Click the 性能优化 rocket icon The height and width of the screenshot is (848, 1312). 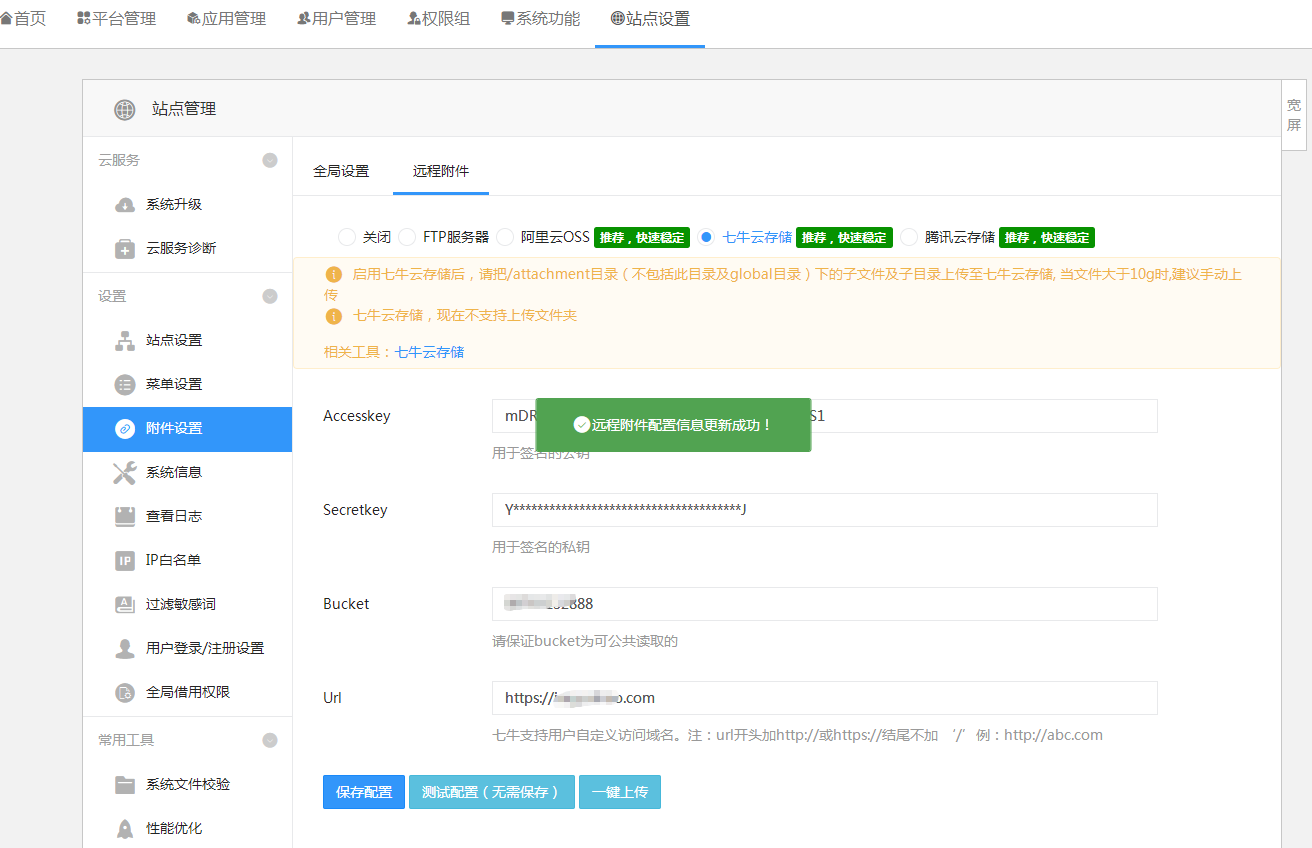pos(125,828)
